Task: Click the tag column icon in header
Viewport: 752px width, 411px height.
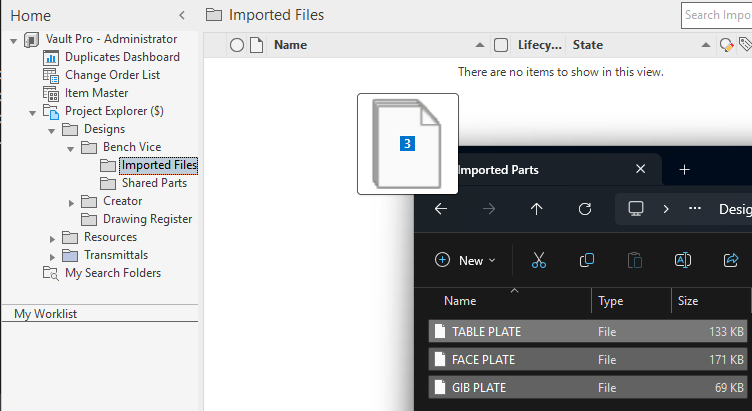Action: point(745,45)
